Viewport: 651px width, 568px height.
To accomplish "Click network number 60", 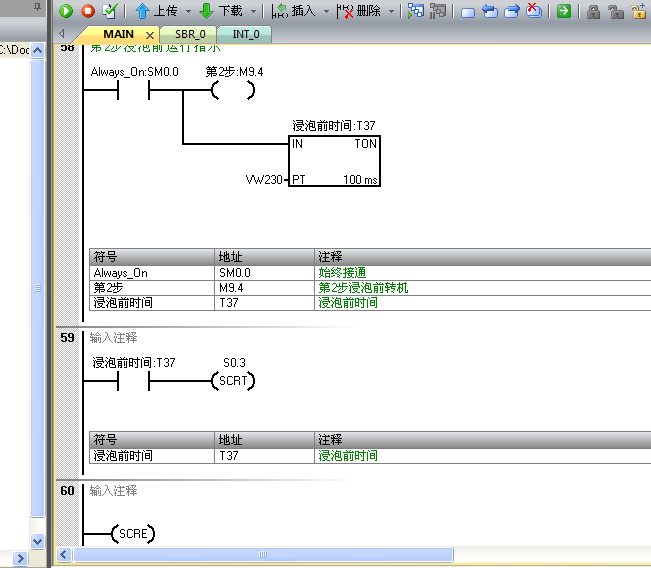I will coord(67,491).
